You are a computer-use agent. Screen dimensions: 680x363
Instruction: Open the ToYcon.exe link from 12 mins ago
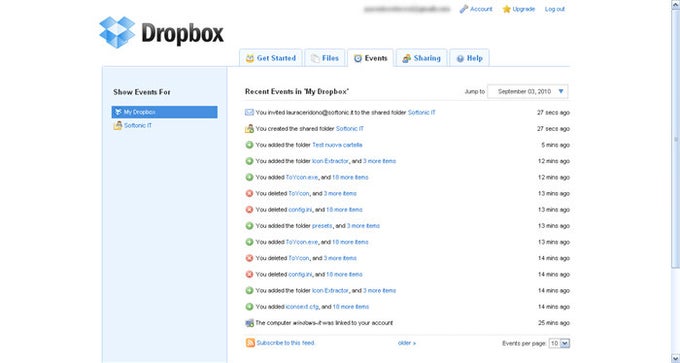(302, 177)
